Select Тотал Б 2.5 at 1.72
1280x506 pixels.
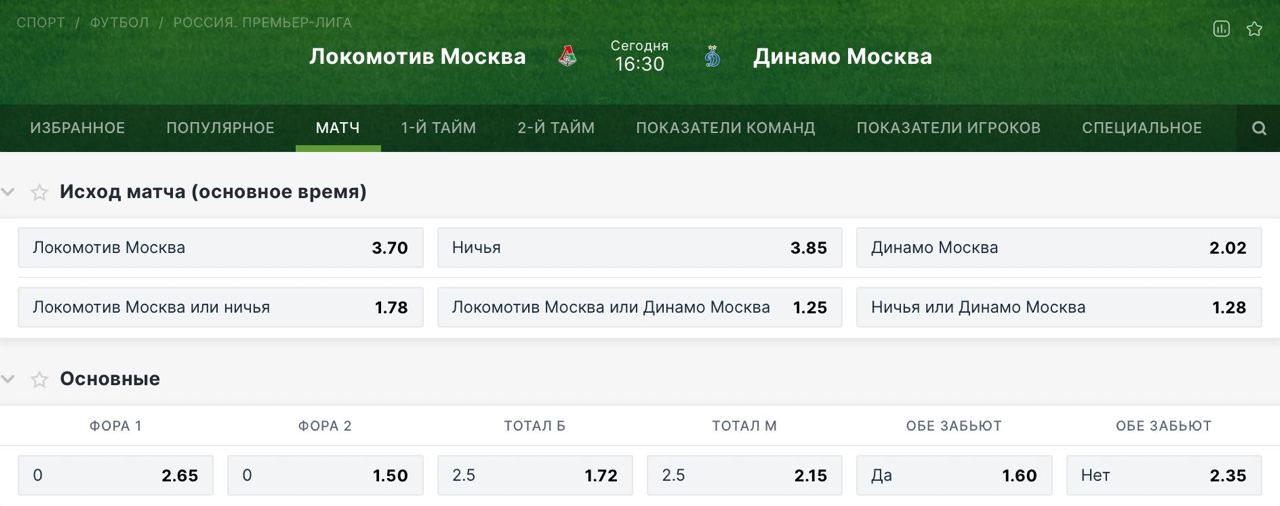pyautogui.click(x=534, y=475)
